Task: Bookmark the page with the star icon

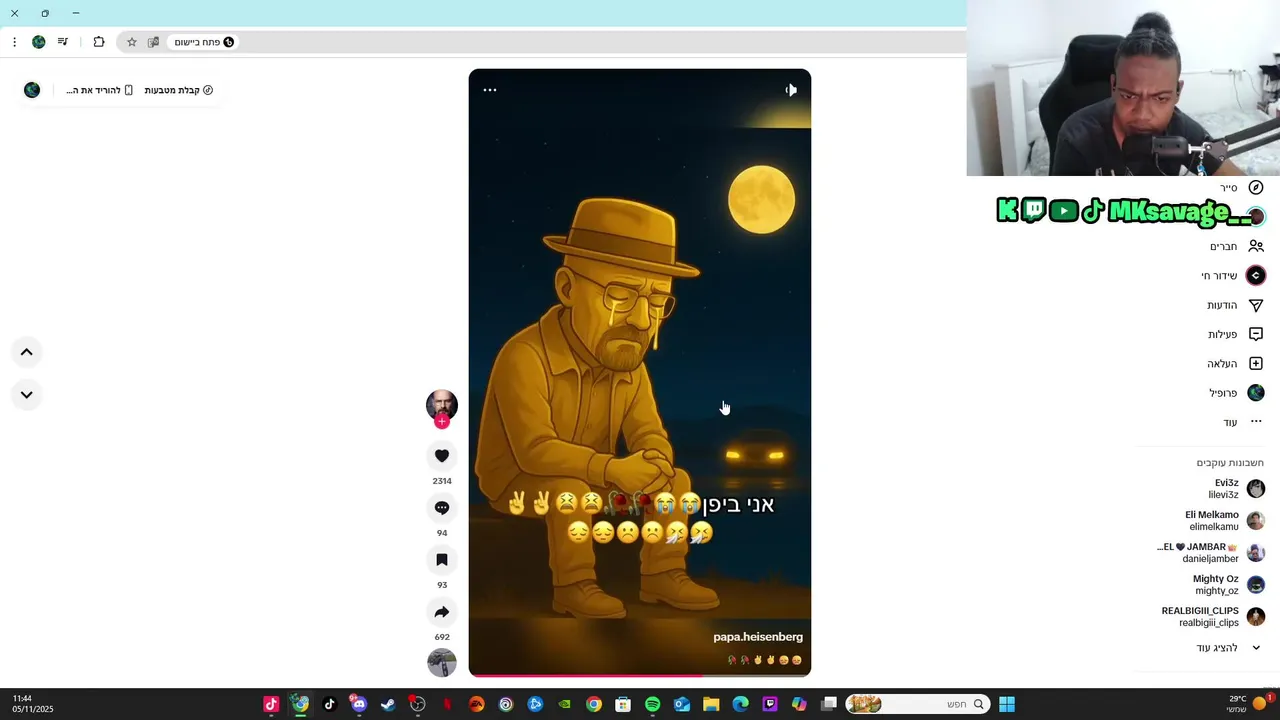Action: [x=131, y=42]
